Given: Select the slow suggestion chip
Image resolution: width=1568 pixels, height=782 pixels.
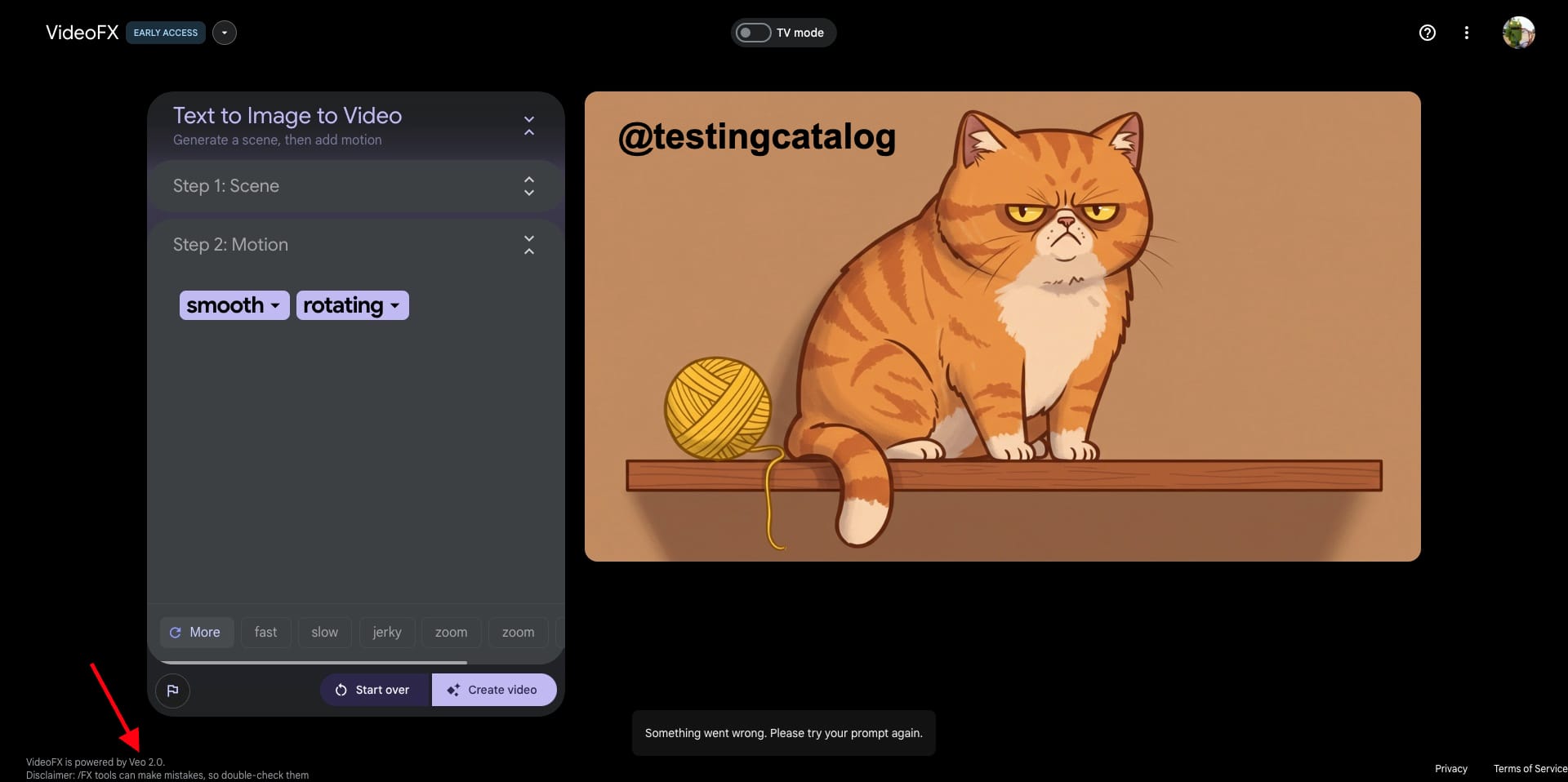Looking at the screenshot, I should tap(324, 633).
